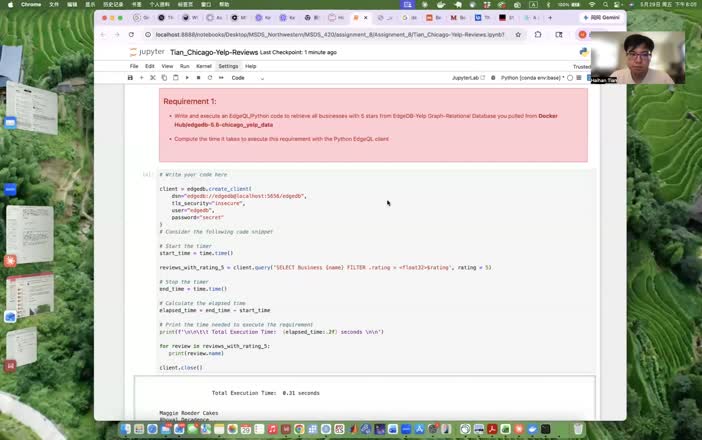Rename notebook title Tian_Chicago-Yelp-Reviews
Image resolution: width=702 pixels, height=440 pixels.
214,52
